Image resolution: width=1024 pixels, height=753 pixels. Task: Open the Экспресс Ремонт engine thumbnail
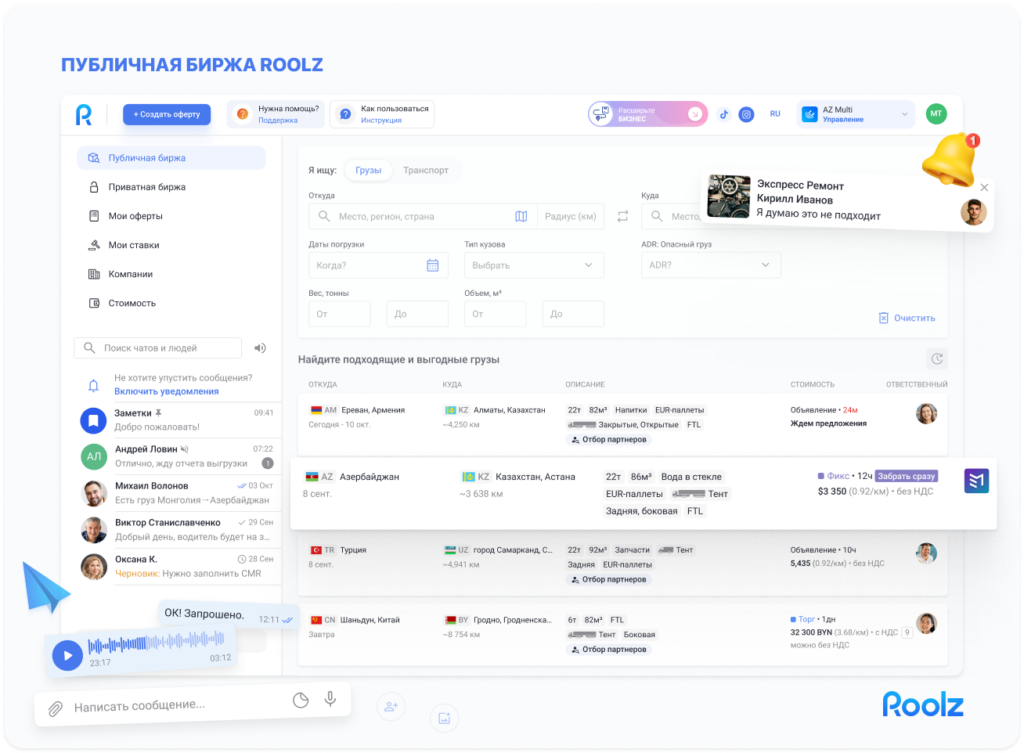click(729, 197)
